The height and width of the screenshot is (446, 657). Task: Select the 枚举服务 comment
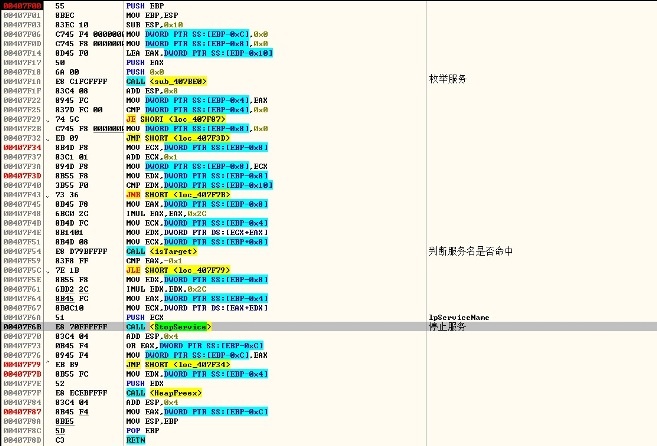[x=445, y=78]
